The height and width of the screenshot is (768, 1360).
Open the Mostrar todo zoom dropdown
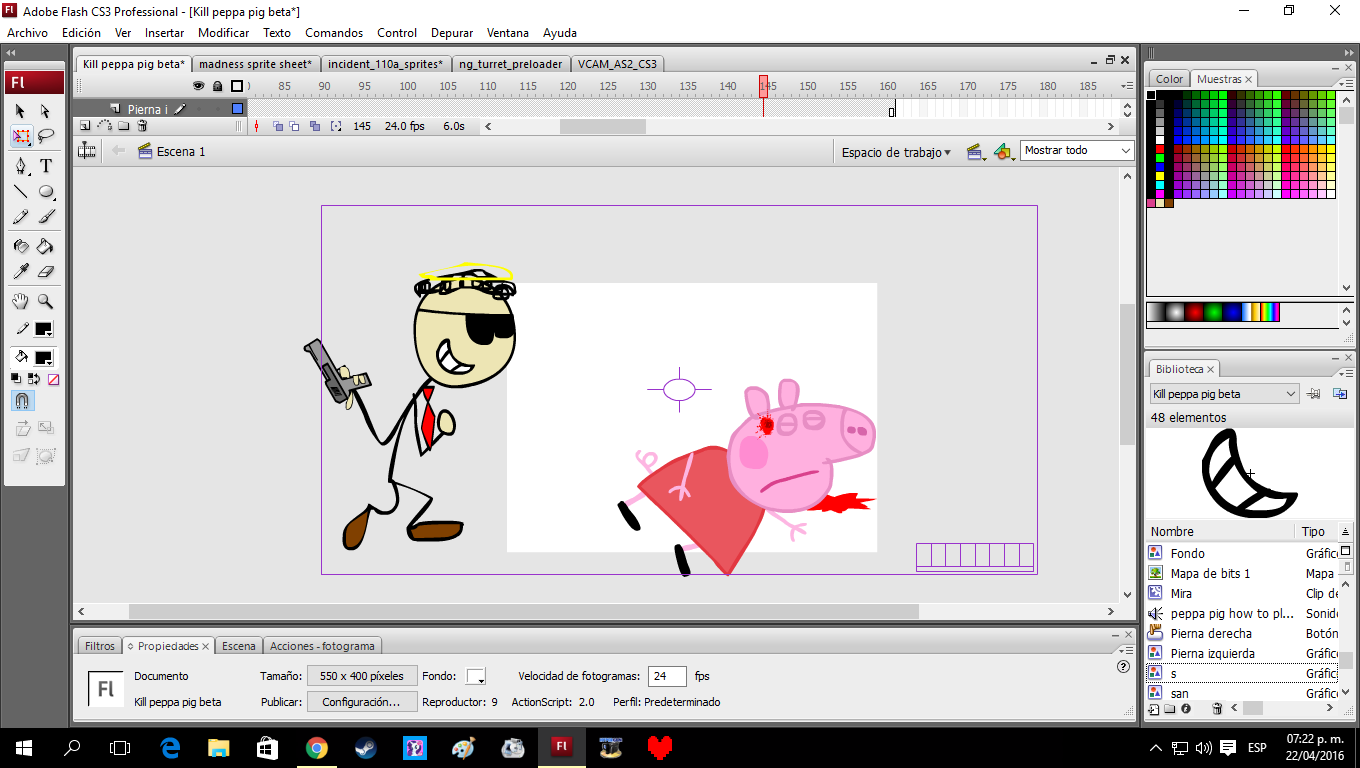click(1077, 151)
